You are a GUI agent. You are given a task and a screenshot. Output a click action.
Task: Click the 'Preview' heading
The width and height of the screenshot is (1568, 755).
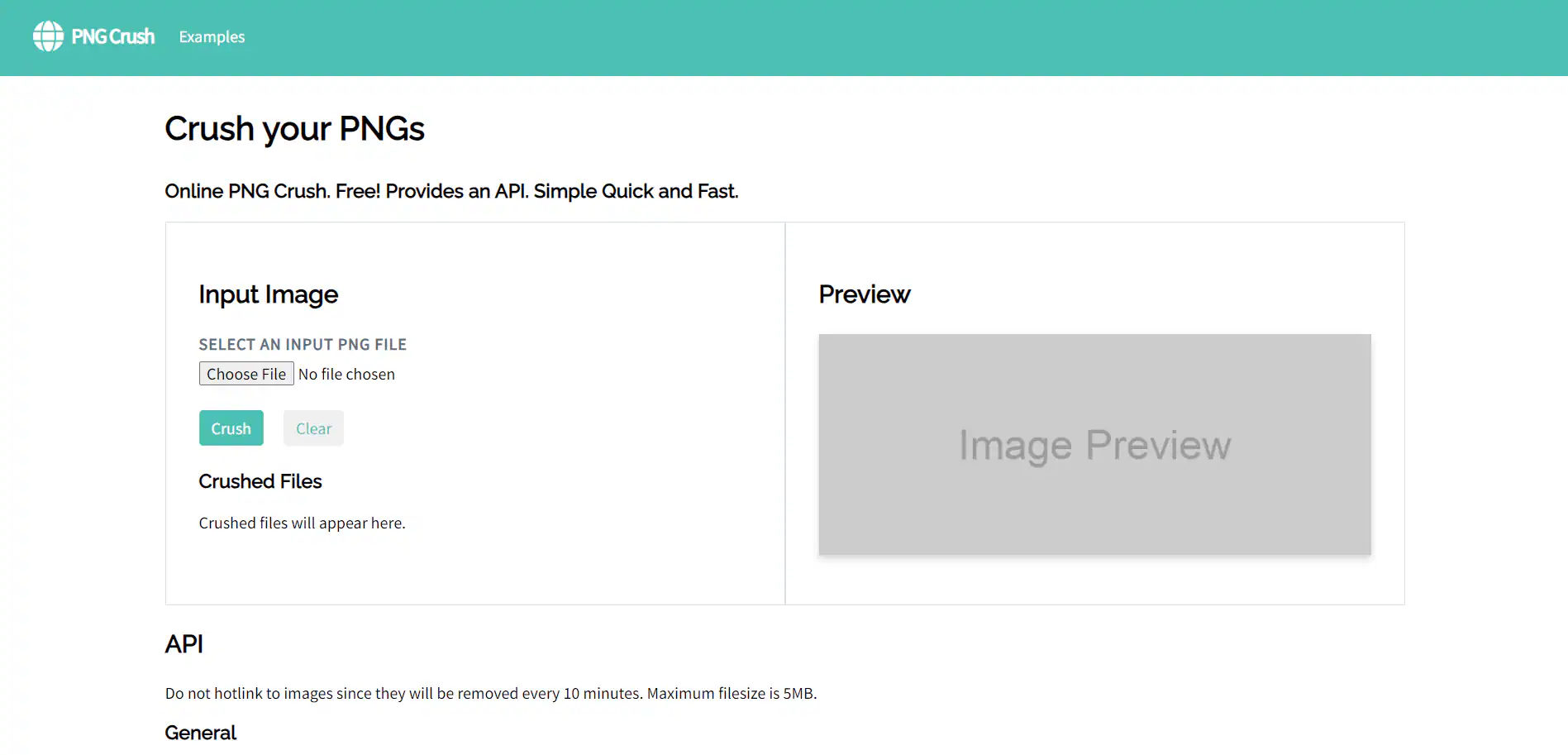point(865,294)
